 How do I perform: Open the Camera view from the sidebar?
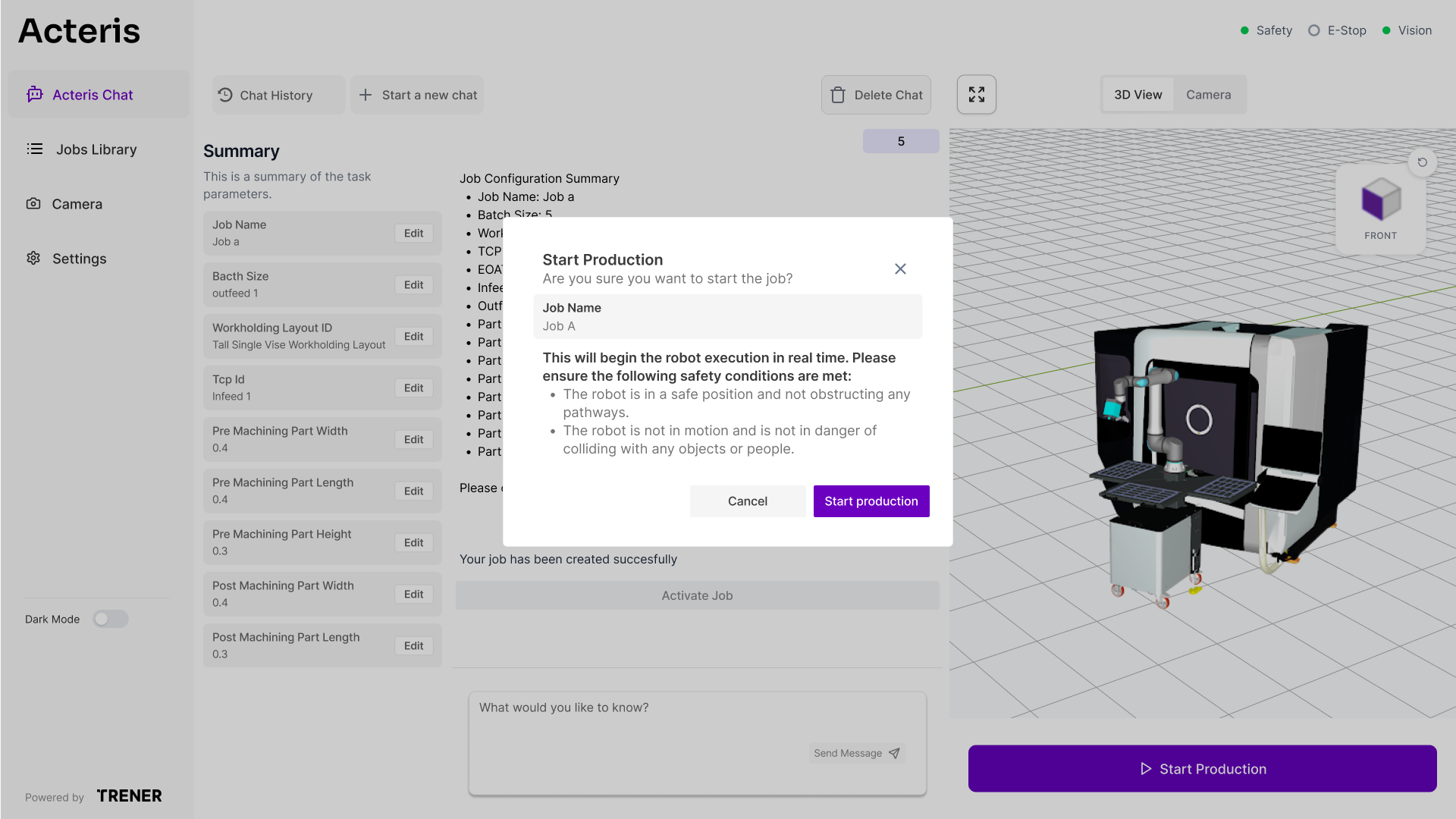(77, 204)
